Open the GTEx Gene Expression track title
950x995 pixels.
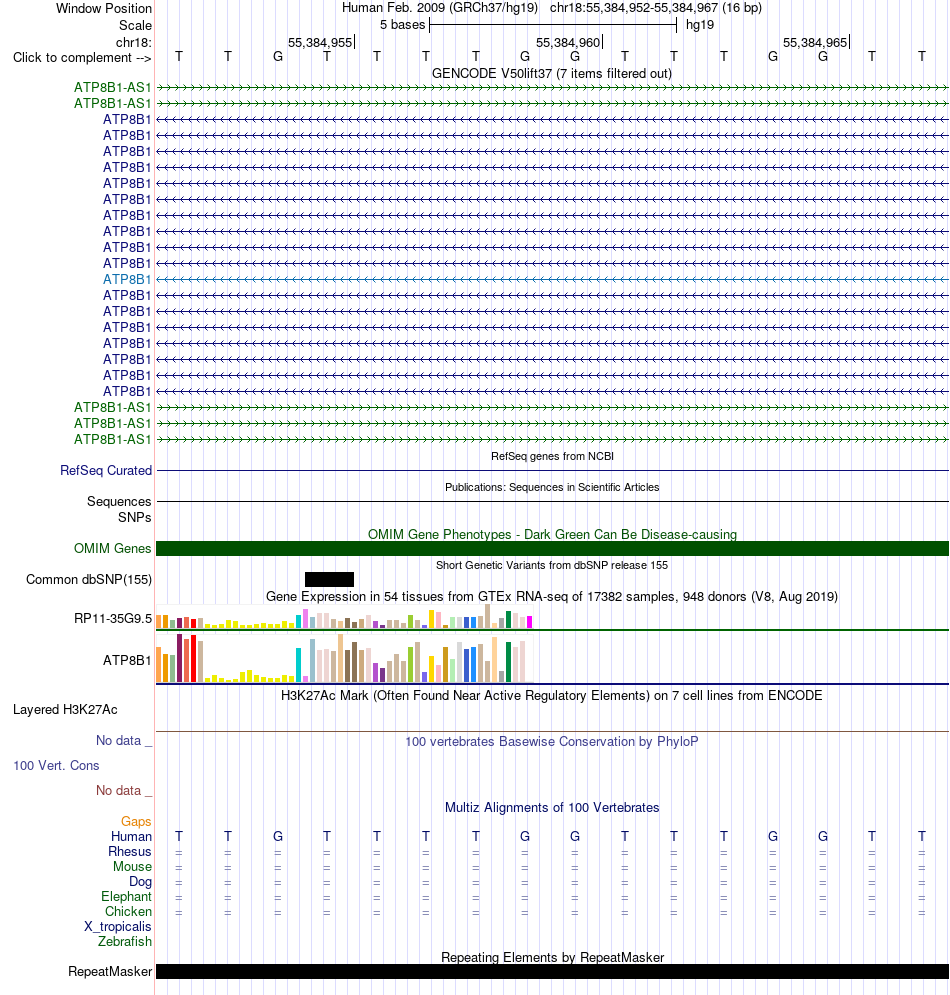click(x=551, y=596)
